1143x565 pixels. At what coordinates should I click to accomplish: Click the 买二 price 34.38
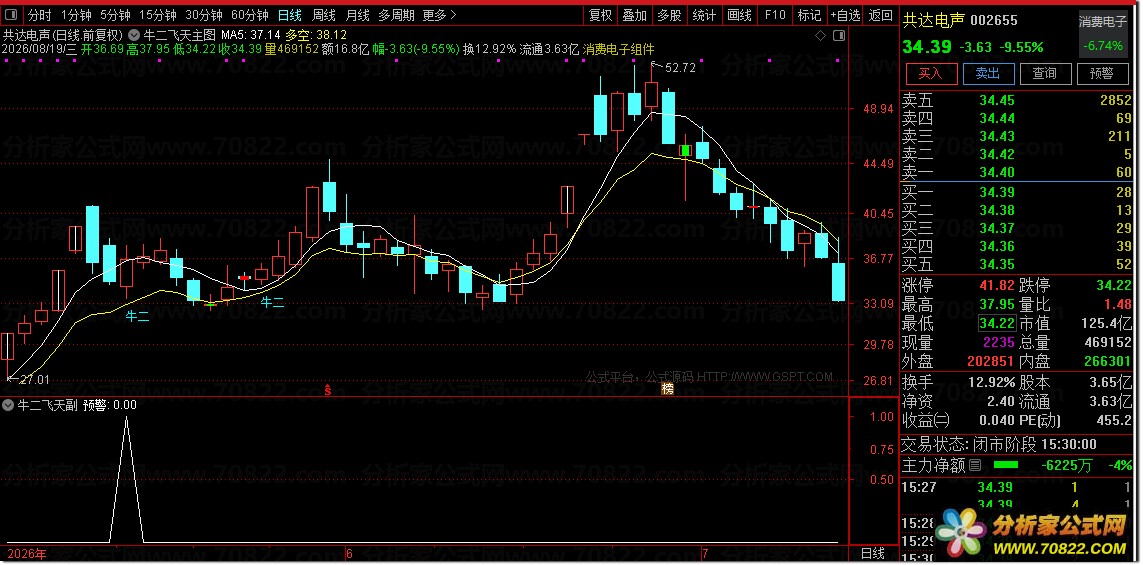[996, 210]
